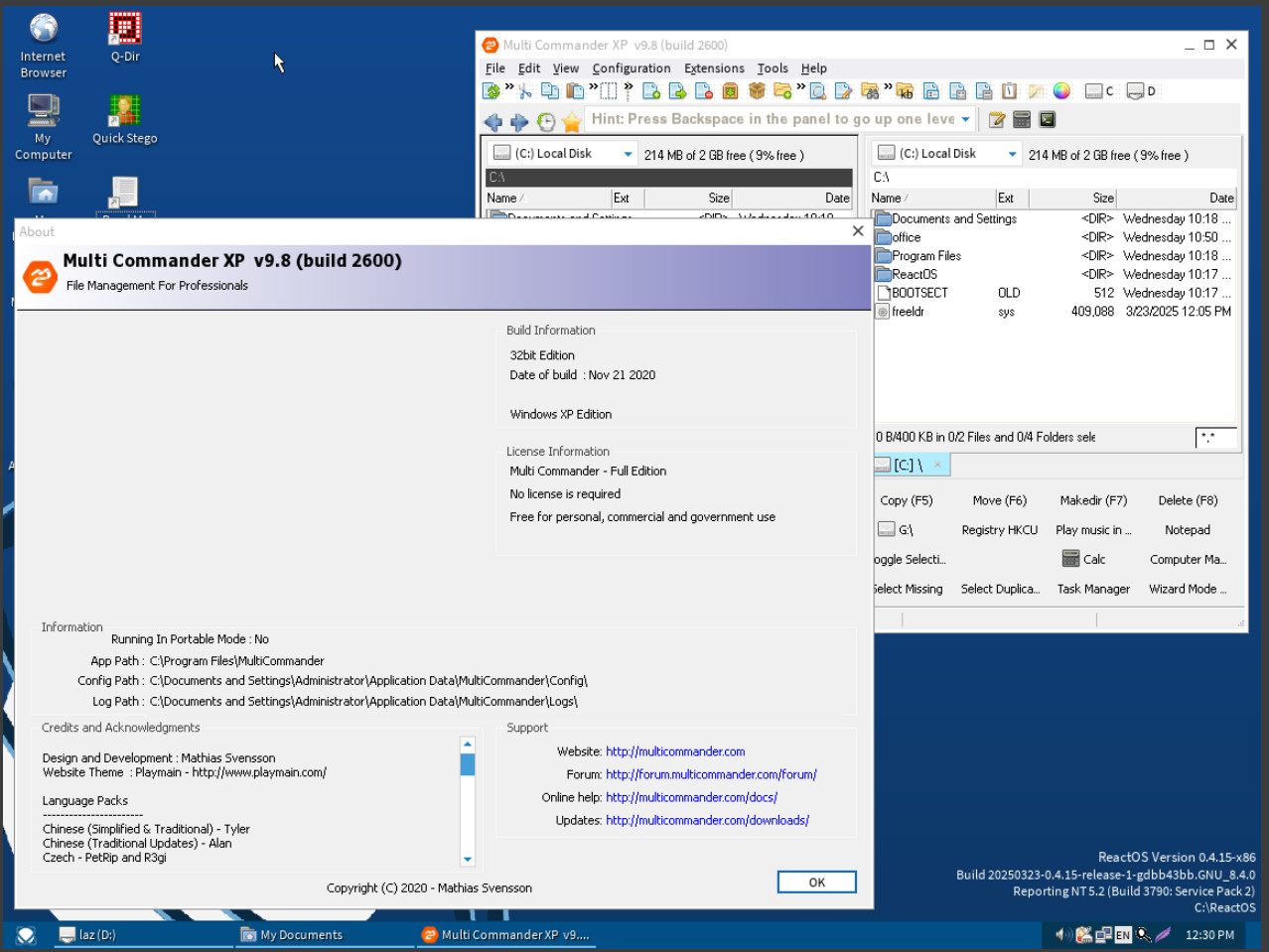Select the 'Program Files' folder in right panel
1269x952 pixels.
click(x=1053, y=256)
